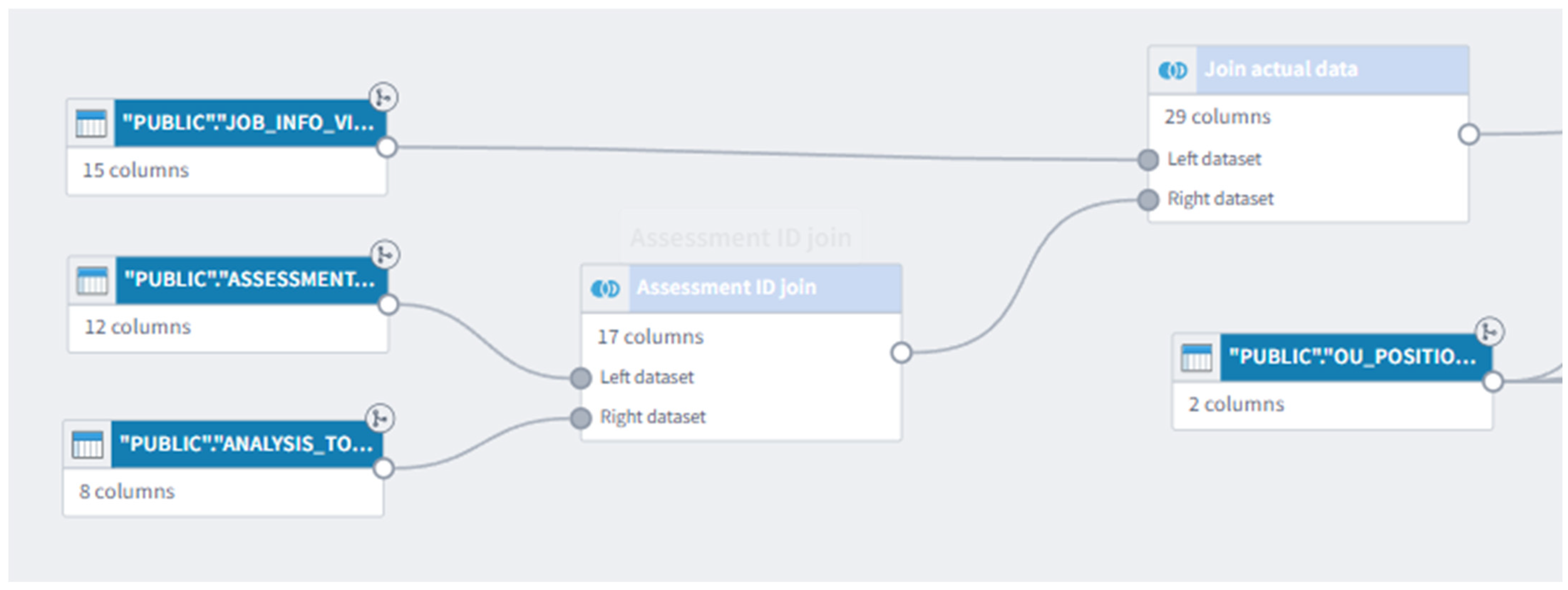Click the JOB_INFO_VI table dataset icon
This screenshot has height=590, width=1568.
(x=91, y=123)
